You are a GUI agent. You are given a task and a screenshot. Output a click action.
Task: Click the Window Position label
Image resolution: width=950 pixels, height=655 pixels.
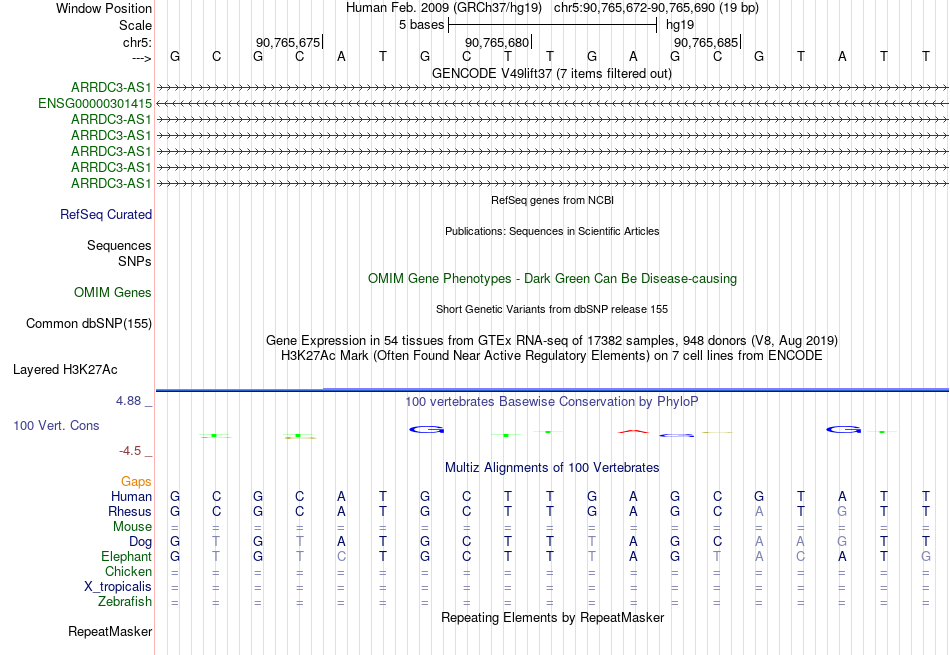(x=104, y=8)
